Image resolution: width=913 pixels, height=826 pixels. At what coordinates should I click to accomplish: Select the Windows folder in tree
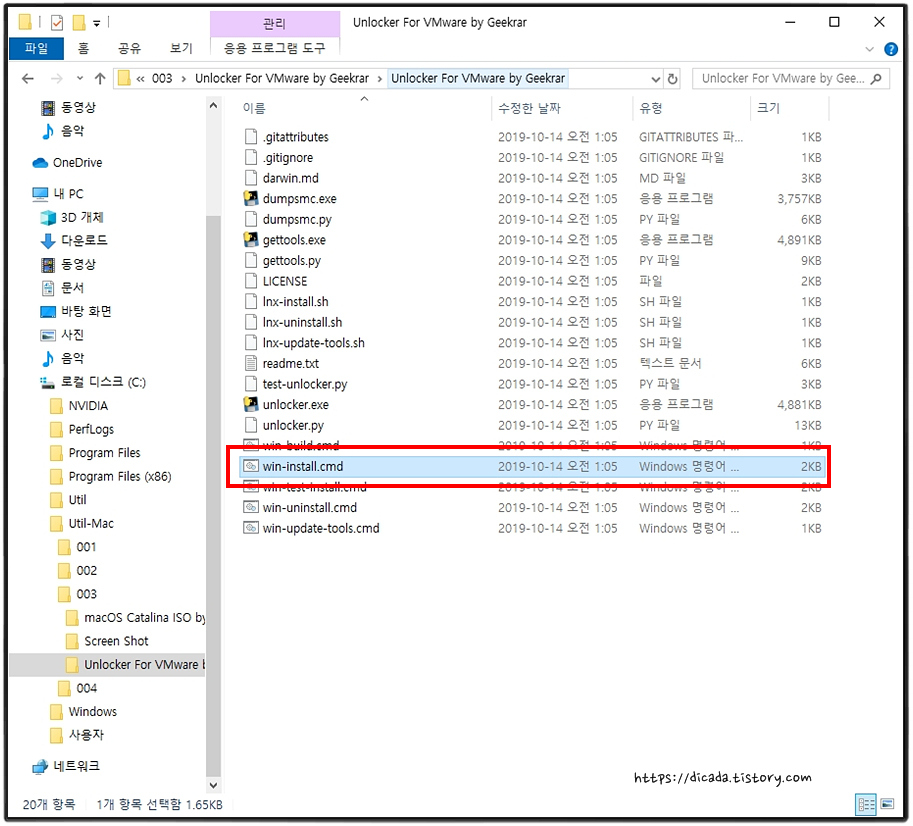click(93, 711)
